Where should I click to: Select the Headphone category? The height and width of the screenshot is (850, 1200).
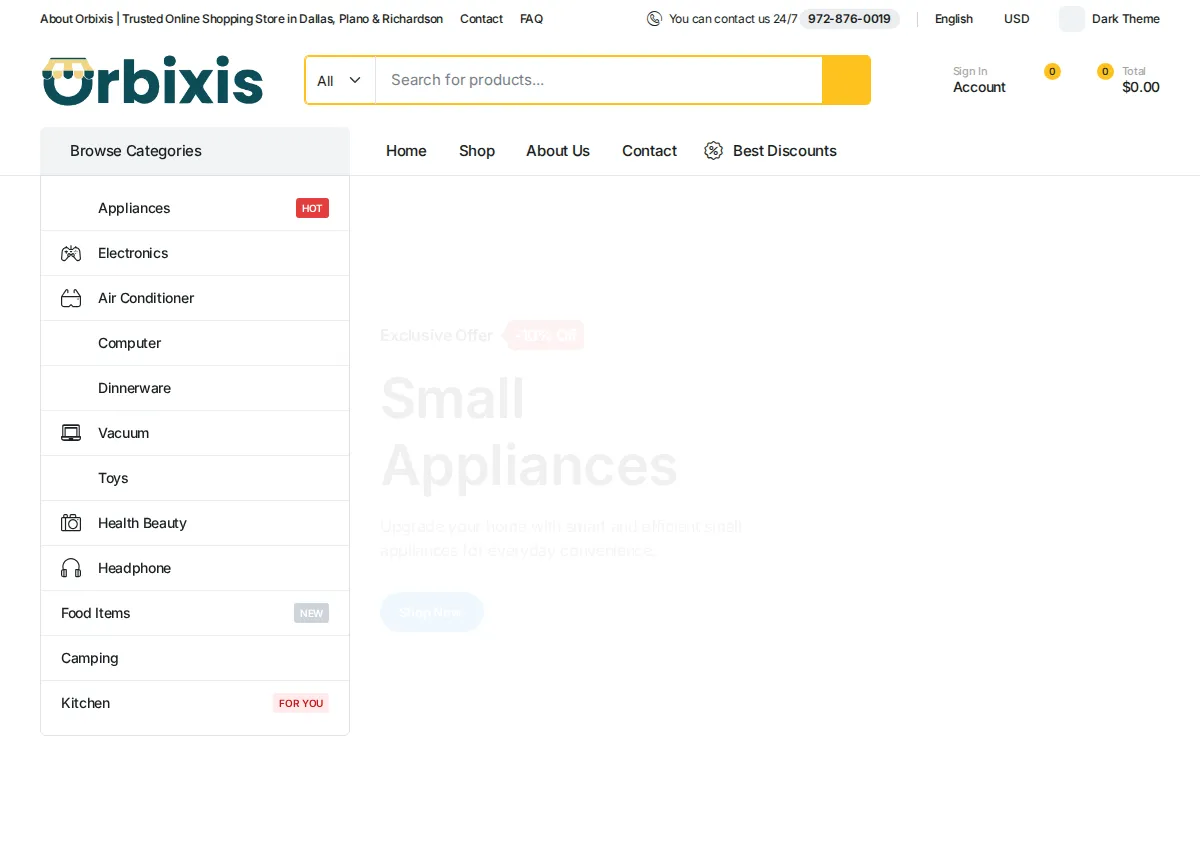[195, 568]
